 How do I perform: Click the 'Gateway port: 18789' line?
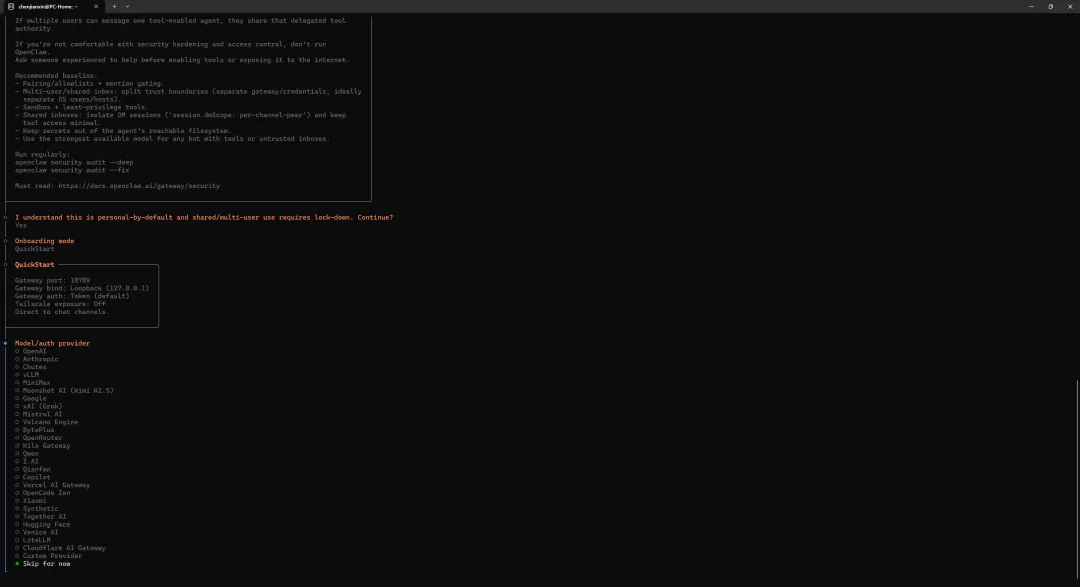click(x=52, y=280)
